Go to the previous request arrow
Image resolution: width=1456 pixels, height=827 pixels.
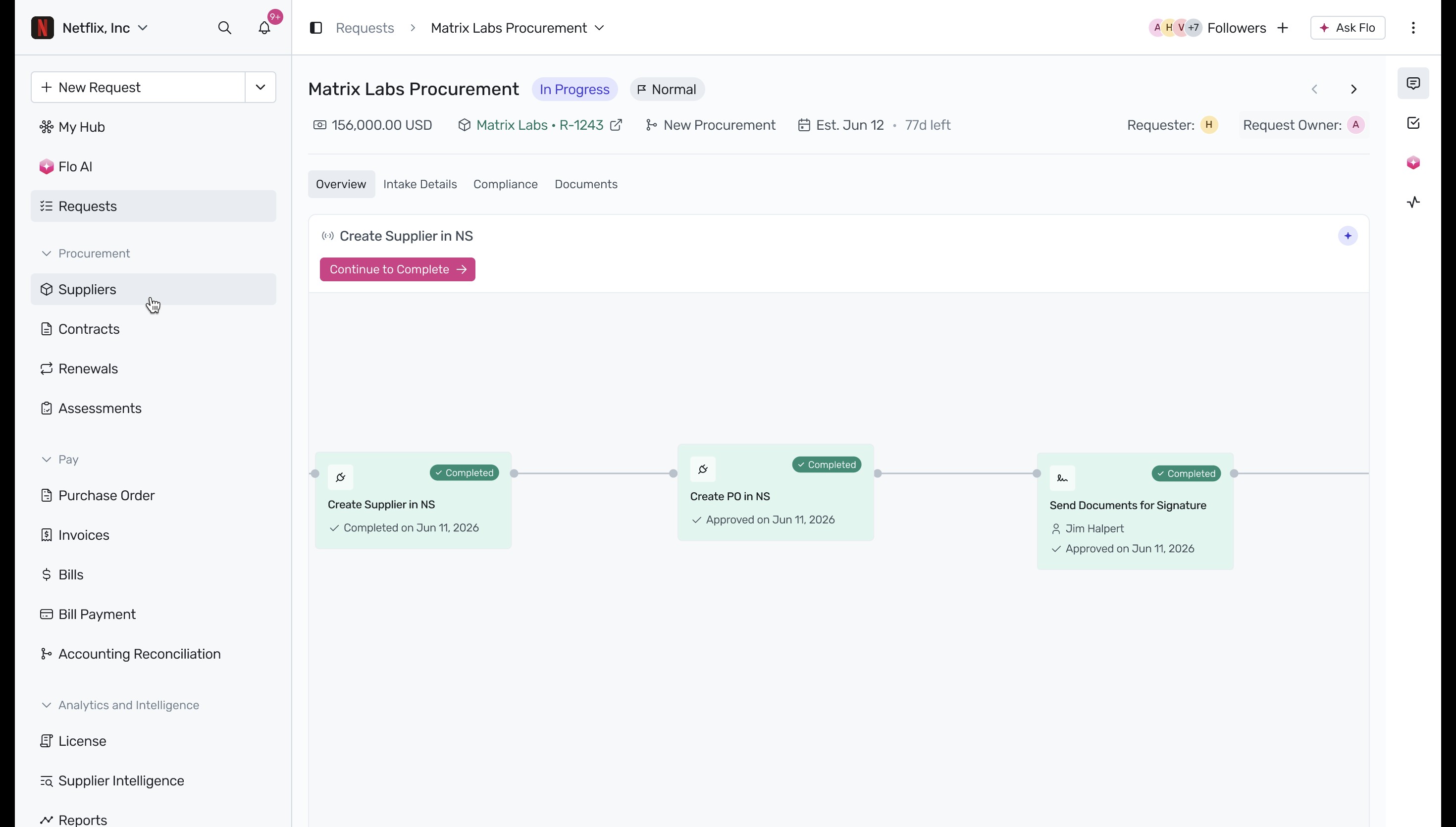(1314, 89)
